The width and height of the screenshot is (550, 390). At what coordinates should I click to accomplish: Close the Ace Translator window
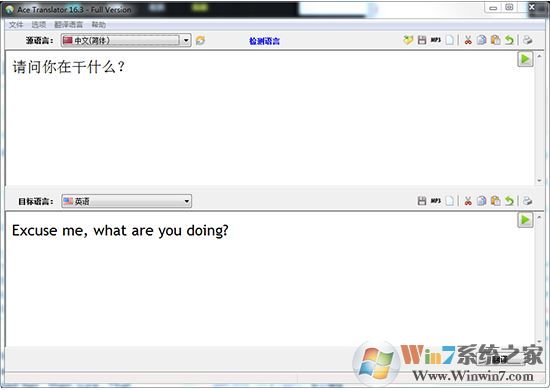(x=532, y=7)
